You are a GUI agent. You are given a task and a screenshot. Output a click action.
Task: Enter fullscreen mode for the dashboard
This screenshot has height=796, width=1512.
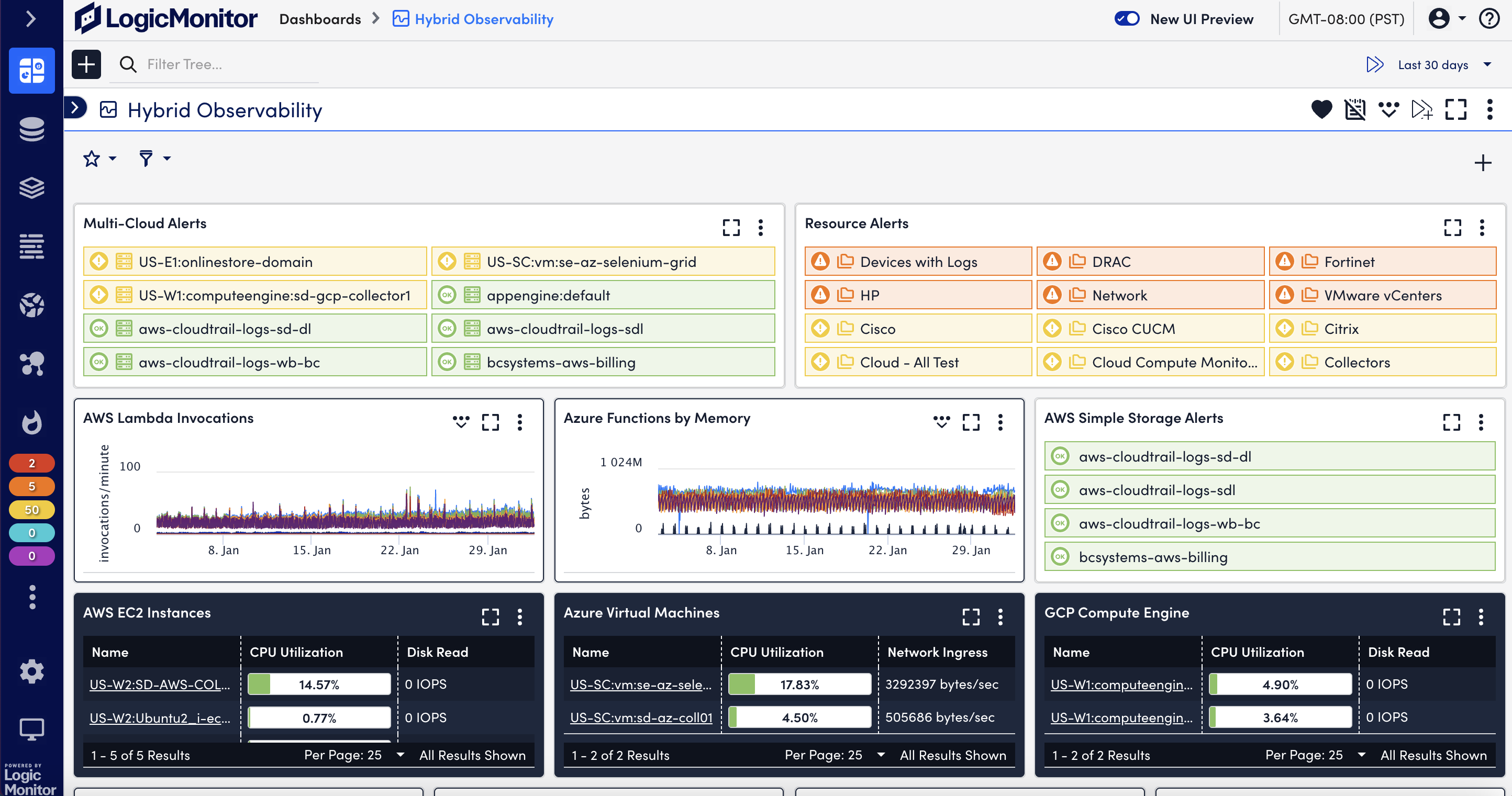pyautogui.click(x=1456, y=110)
